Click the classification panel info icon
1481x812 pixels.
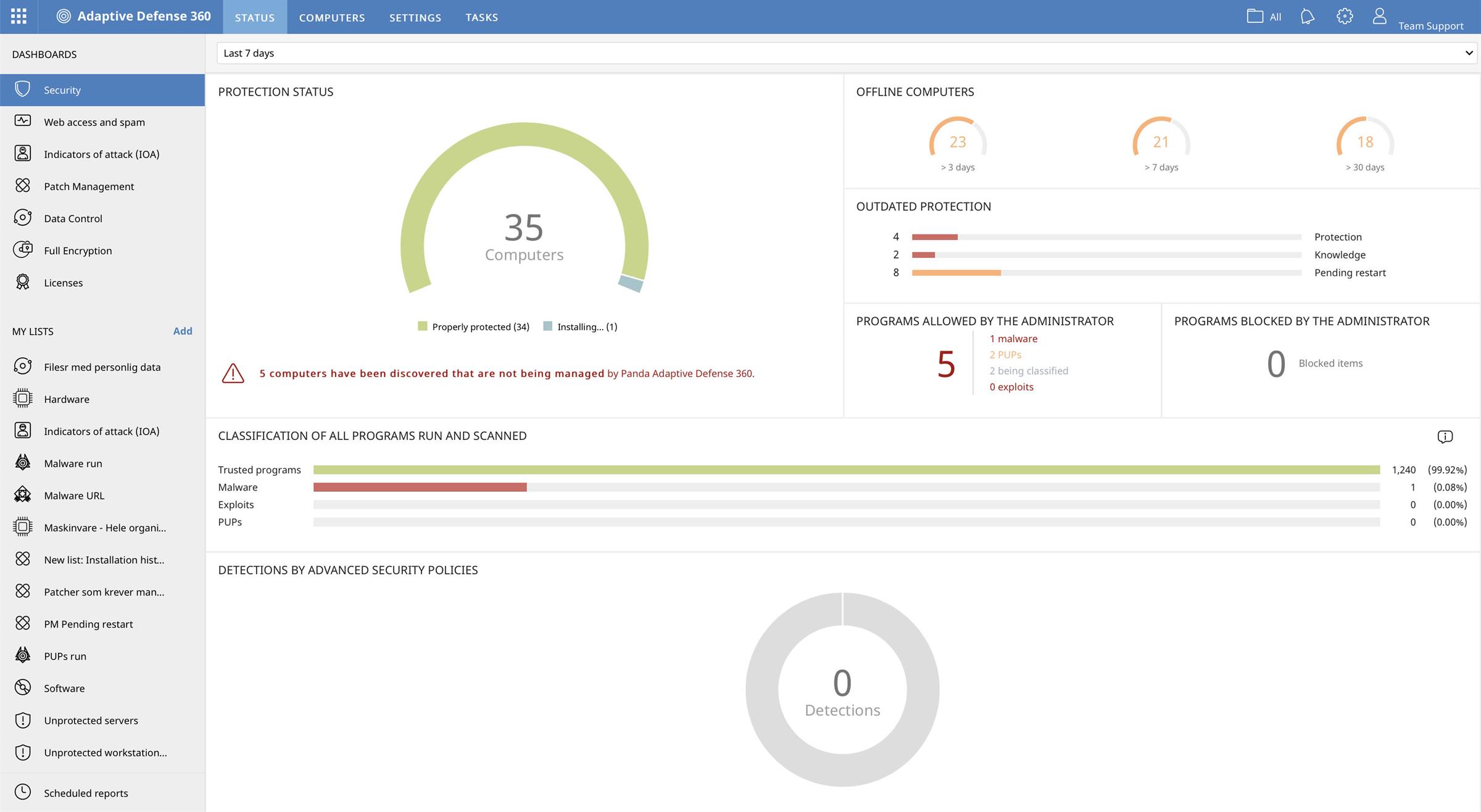[1445, 437]
